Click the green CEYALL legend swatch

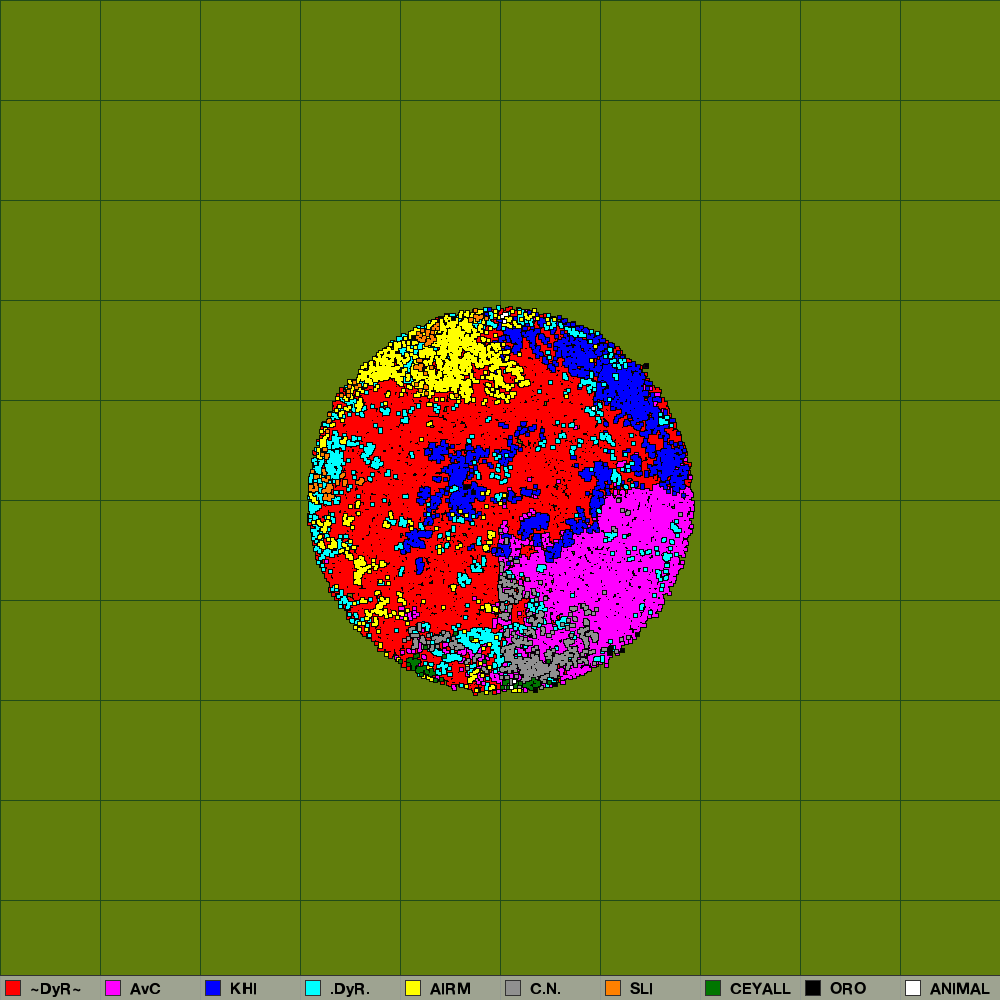click(713, 988)
